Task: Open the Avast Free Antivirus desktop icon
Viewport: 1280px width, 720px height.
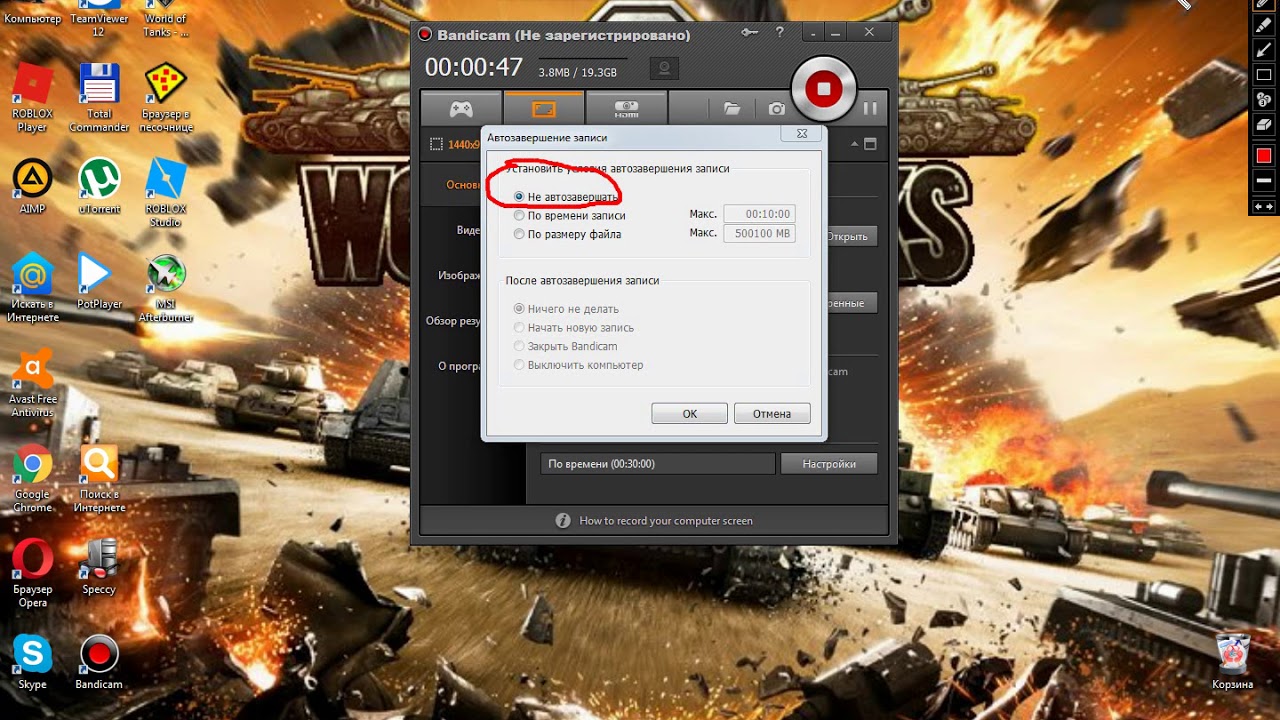Action: click(x=33, y=382)
